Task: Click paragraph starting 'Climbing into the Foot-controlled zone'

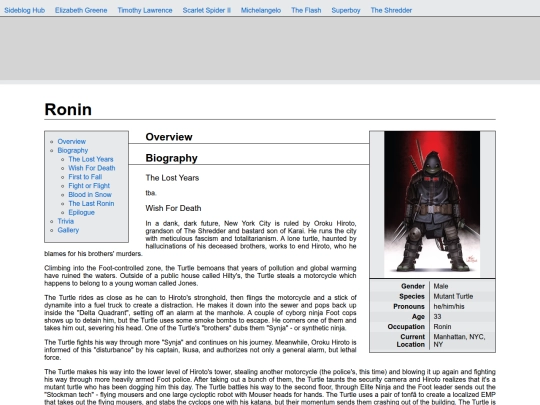Action: pos(200,276)
